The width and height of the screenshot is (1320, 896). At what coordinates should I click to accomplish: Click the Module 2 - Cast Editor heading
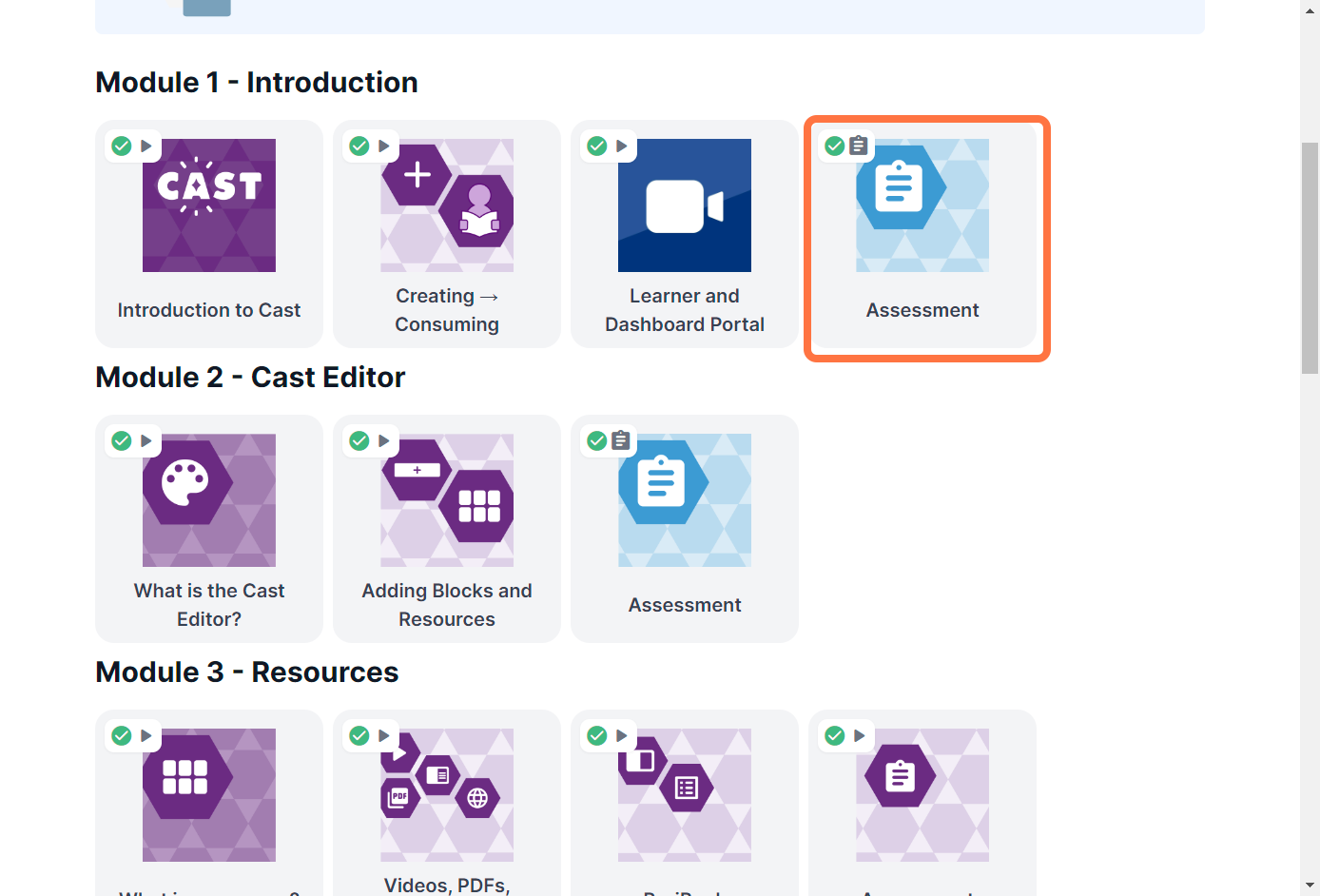pos(250,378)
